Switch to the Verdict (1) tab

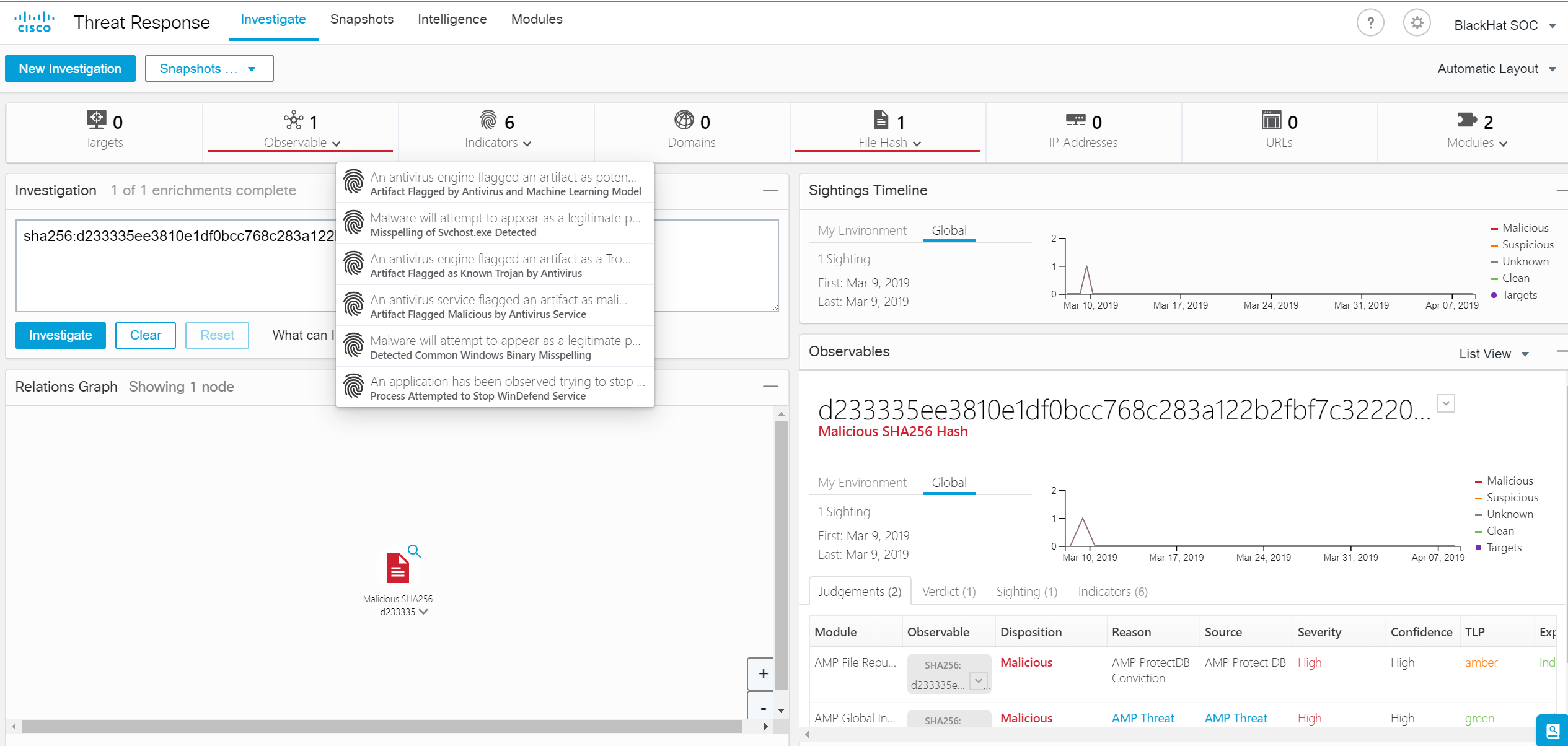948,592
